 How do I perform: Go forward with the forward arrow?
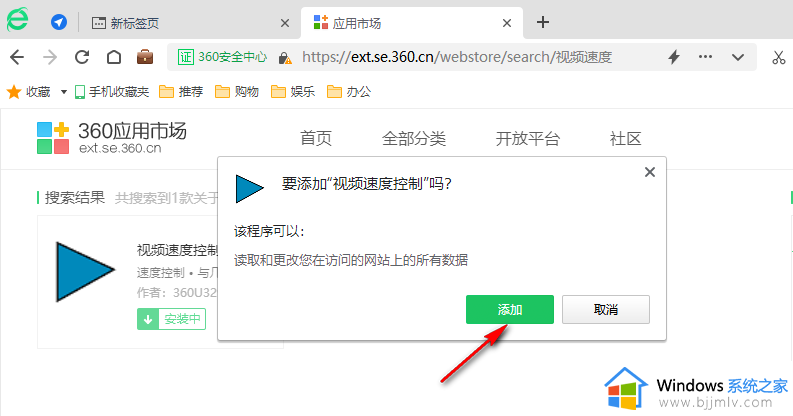pyautogui.click(x=50, y=57)
